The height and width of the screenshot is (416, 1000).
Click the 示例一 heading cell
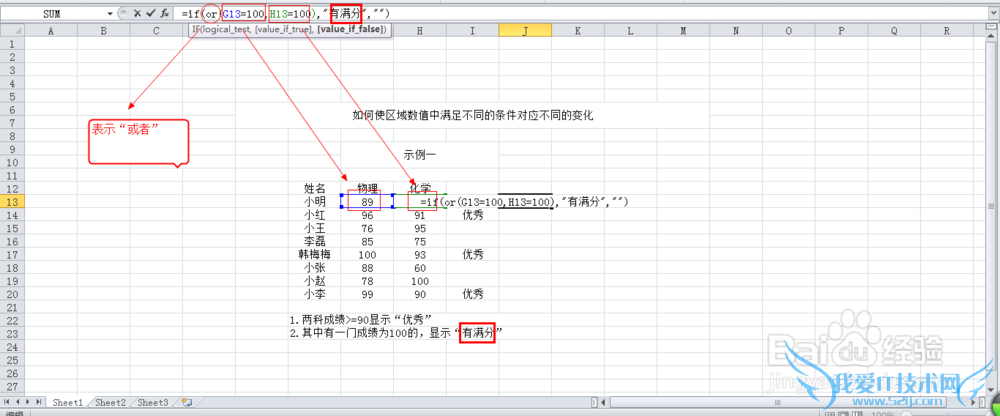[x=420, y=154]
